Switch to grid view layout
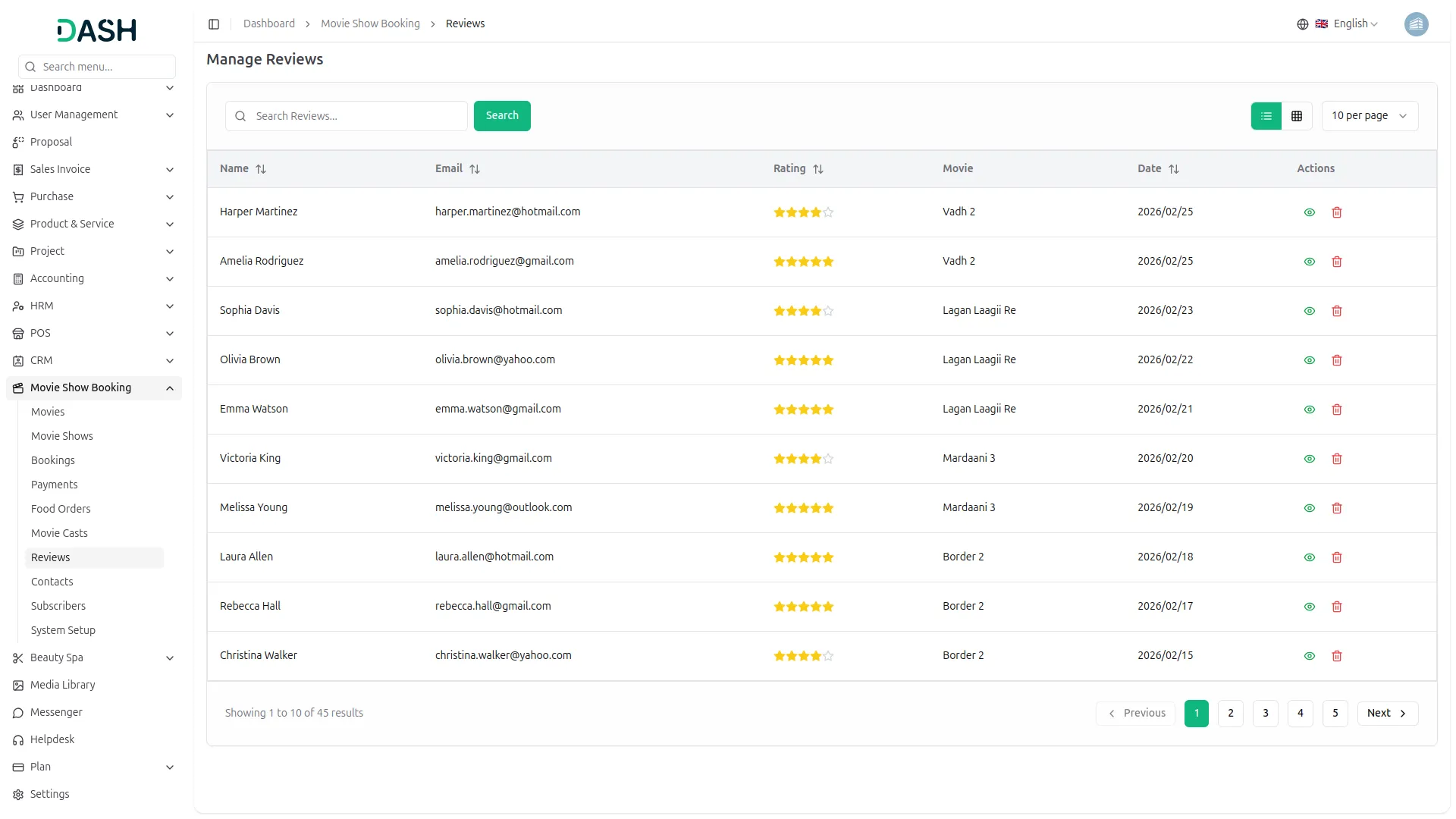The width and height of the screenshot is (1456, 819). click(1297, 115)
